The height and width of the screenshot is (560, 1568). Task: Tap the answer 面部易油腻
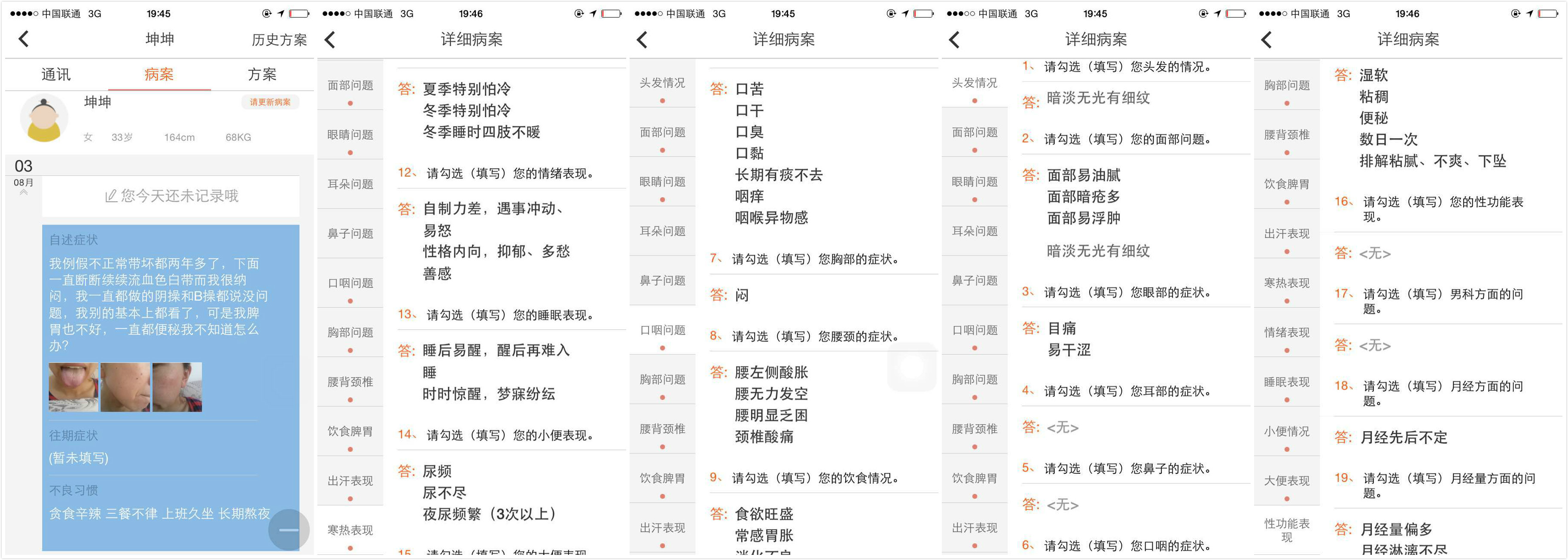point(1084,175)
